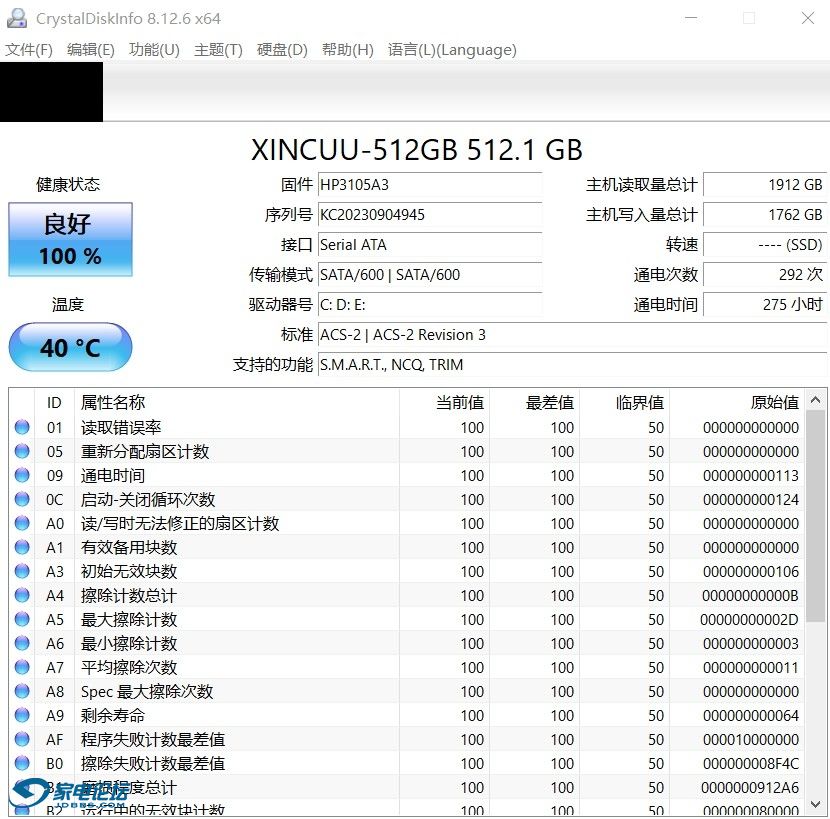Click the 最差值 column header
The image size is (830, 819).
tap(535, 403)
